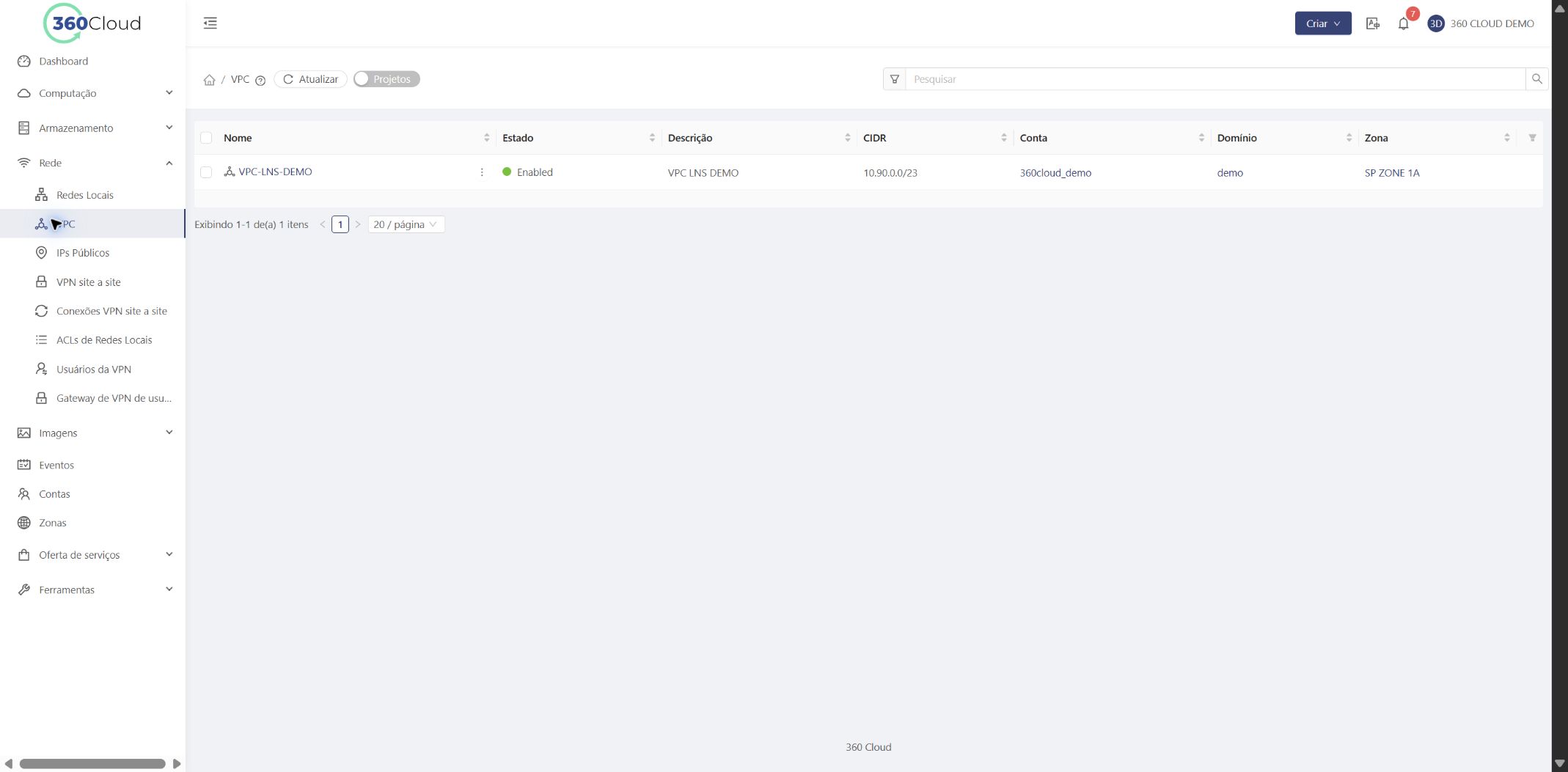Collapse the sidebar with the menu fold icon
The height and width of the screenshot is (772, 1568).
click(210, 23)
